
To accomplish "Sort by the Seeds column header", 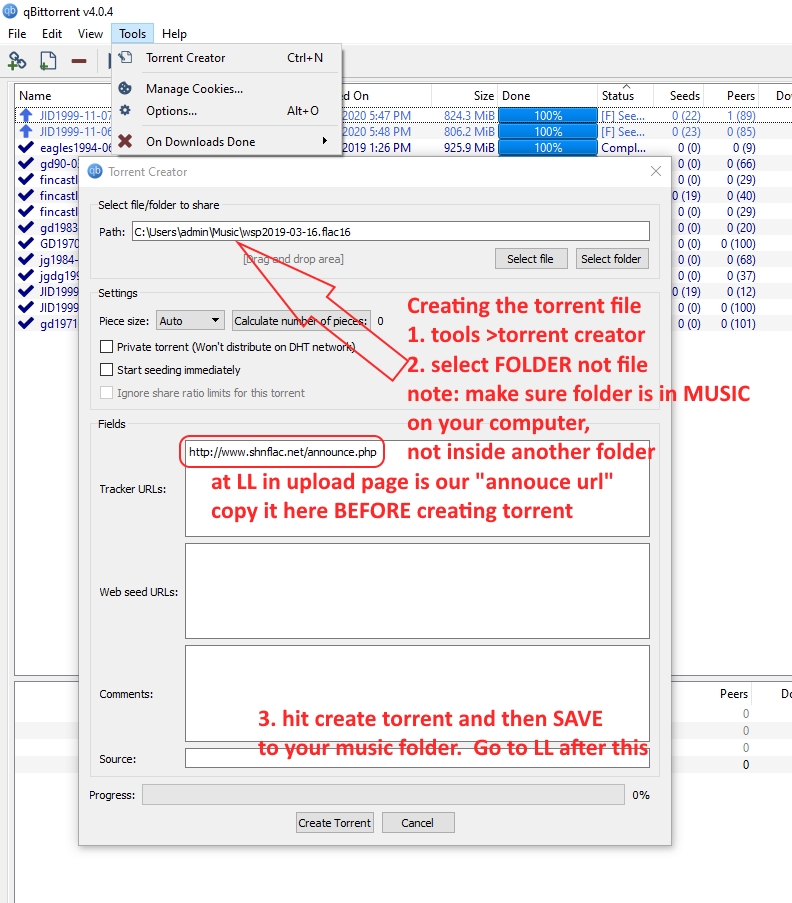I will 684,96.
